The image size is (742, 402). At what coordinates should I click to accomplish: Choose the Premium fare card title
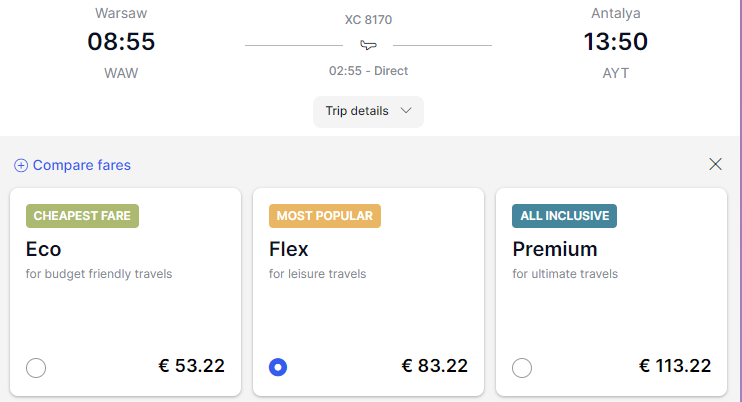tap(555, 249)
